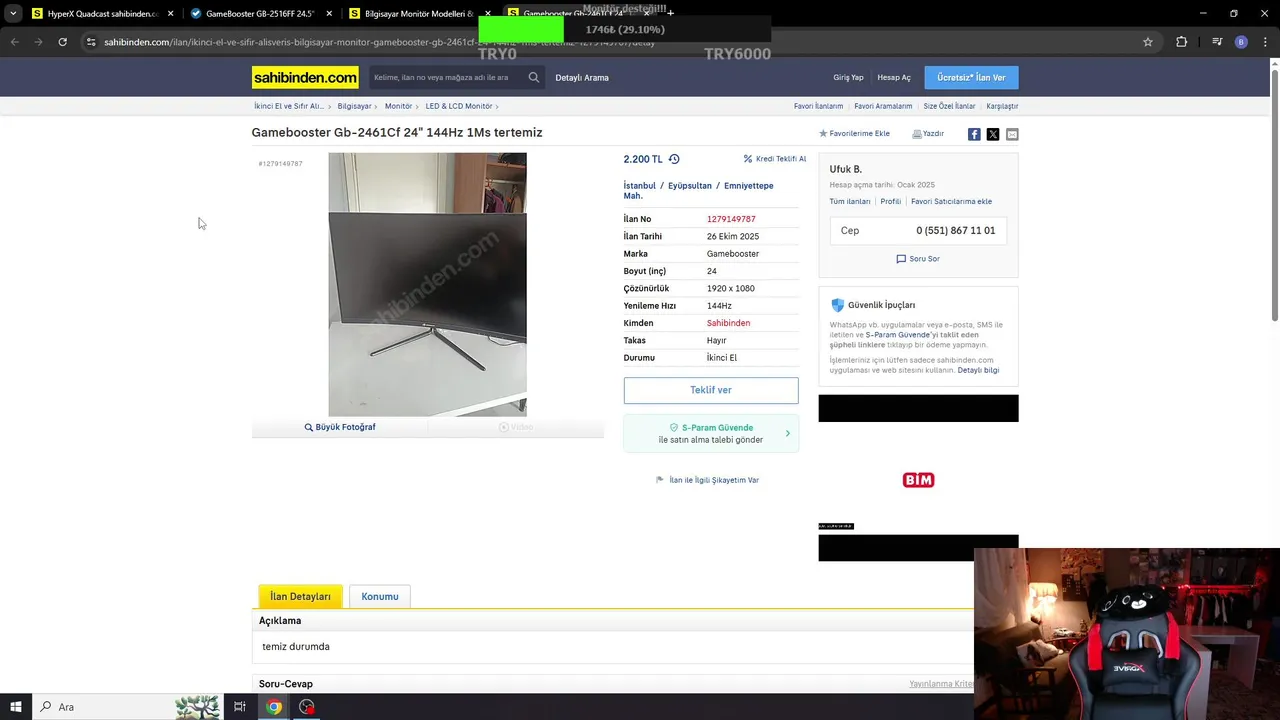Click İstanbul location link
This screenshot has width=1280, height=720.
click(x=640, y=186)
